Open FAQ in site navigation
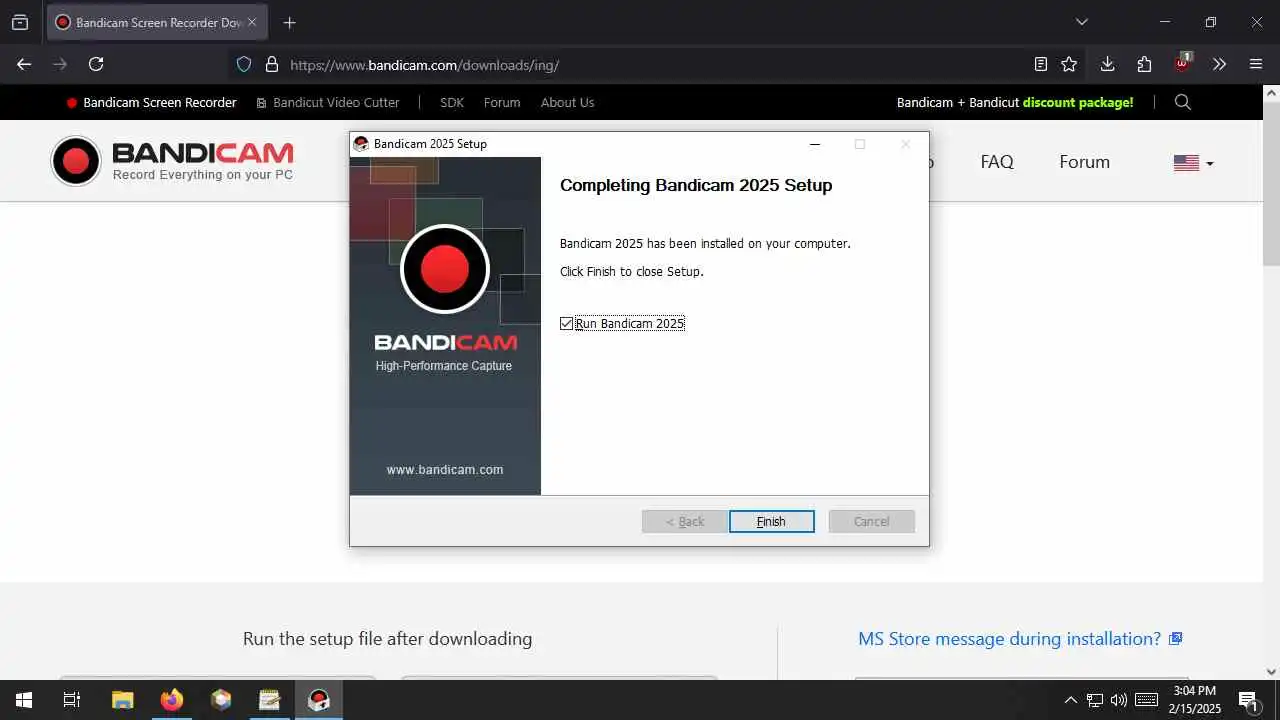 coord(997,162)
